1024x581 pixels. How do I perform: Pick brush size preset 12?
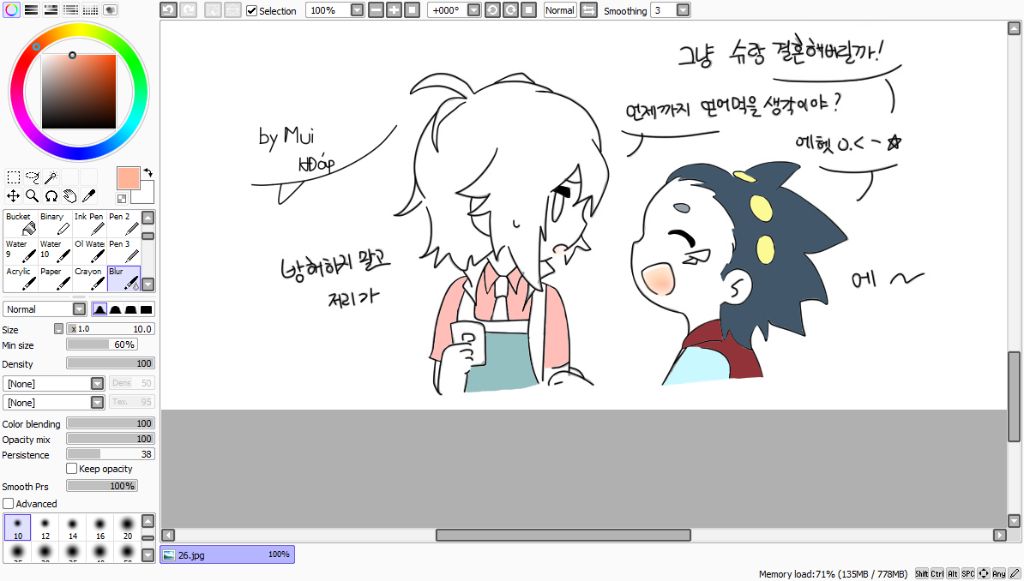point(45,527)
